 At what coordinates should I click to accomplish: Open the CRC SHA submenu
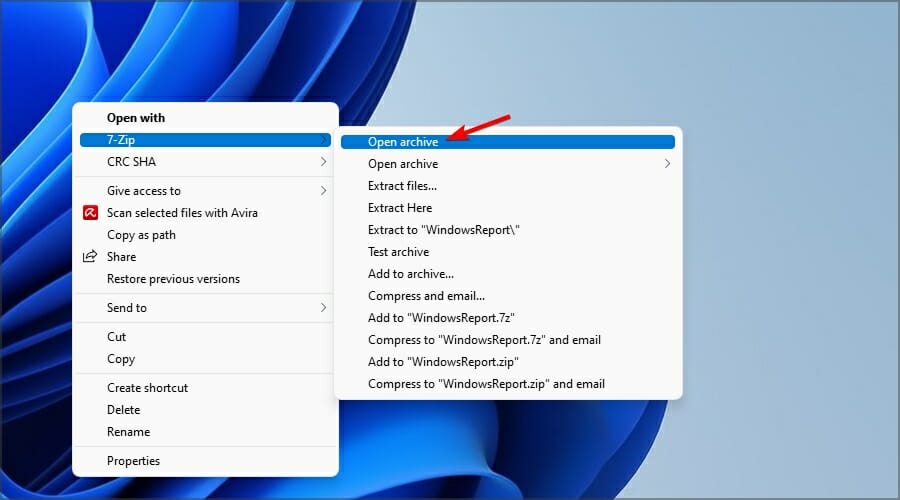(x=205, y=162)
